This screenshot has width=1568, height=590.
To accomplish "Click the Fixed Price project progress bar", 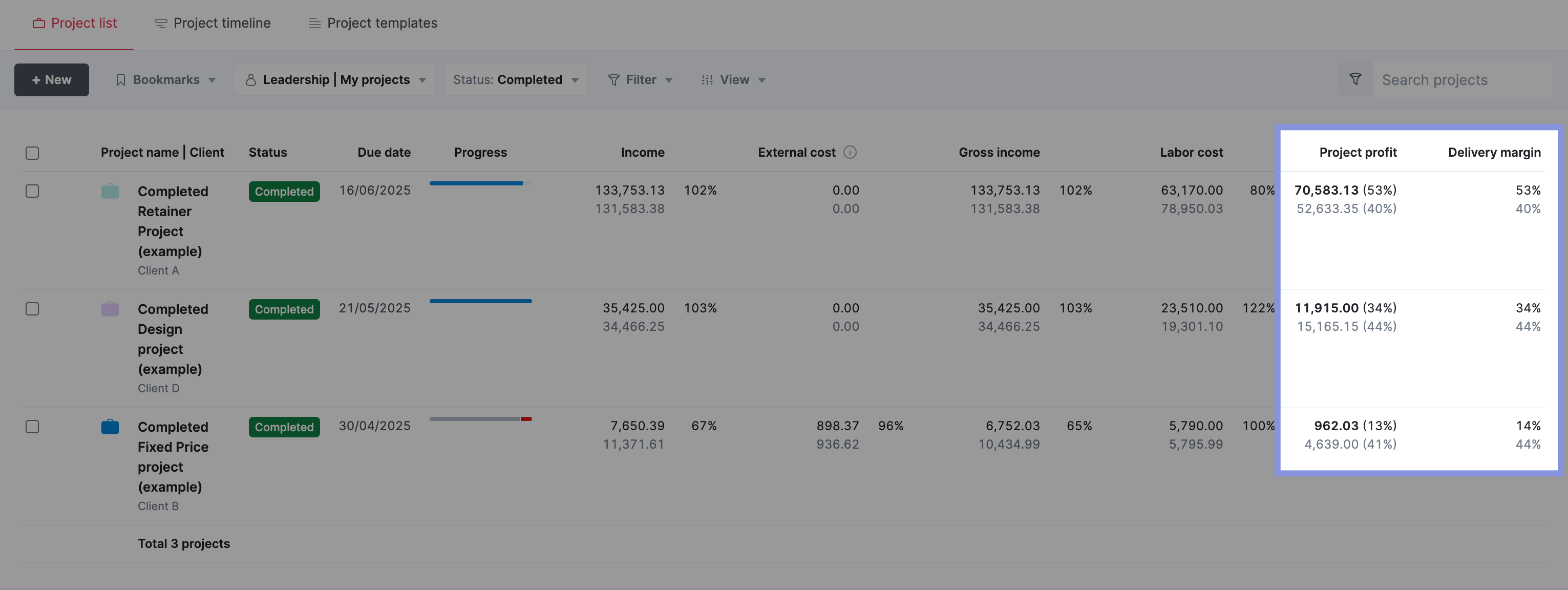I will pyautogui.click(x=480, y=419).
